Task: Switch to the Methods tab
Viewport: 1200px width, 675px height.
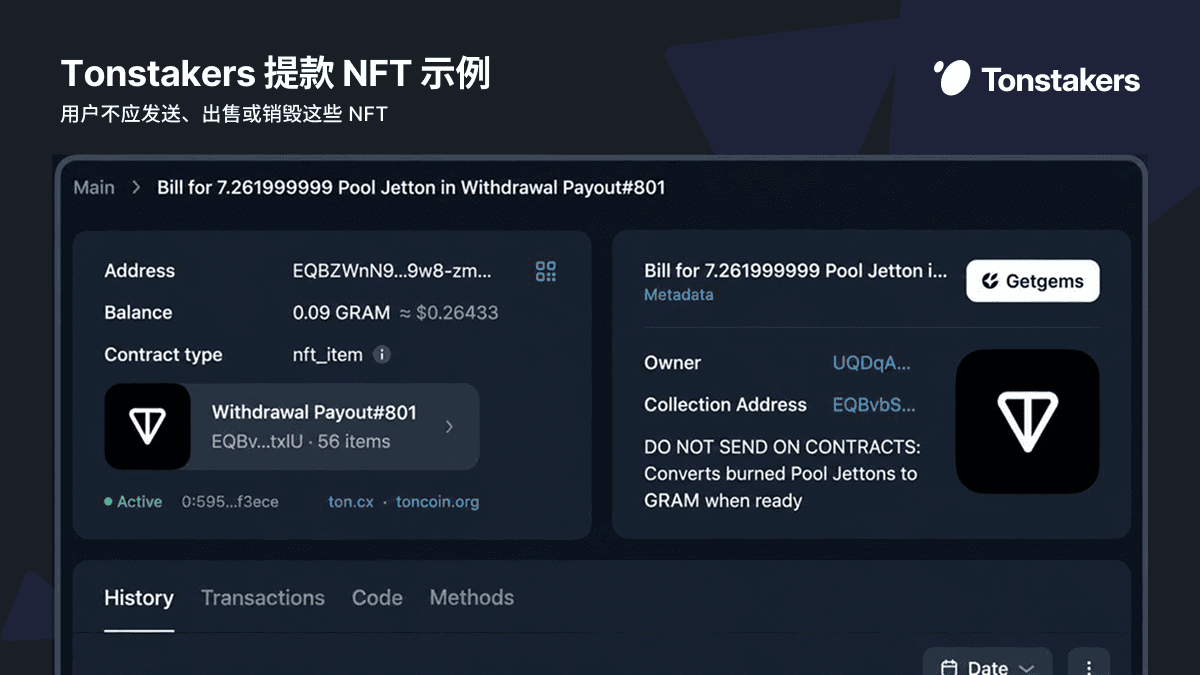Action: pos(472,598)
